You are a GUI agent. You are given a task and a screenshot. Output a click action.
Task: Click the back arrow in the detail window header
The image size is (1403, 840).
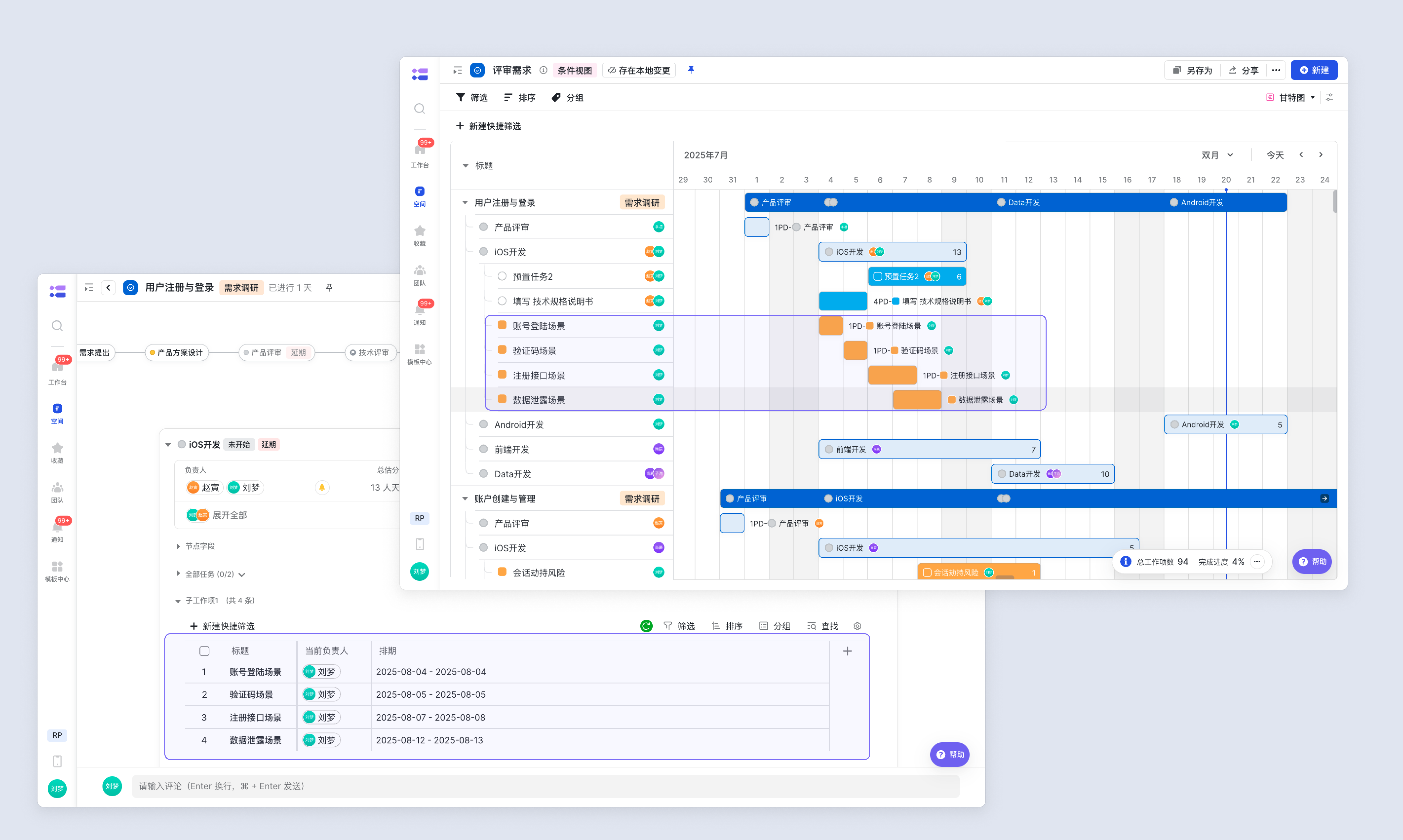[108, 287]
